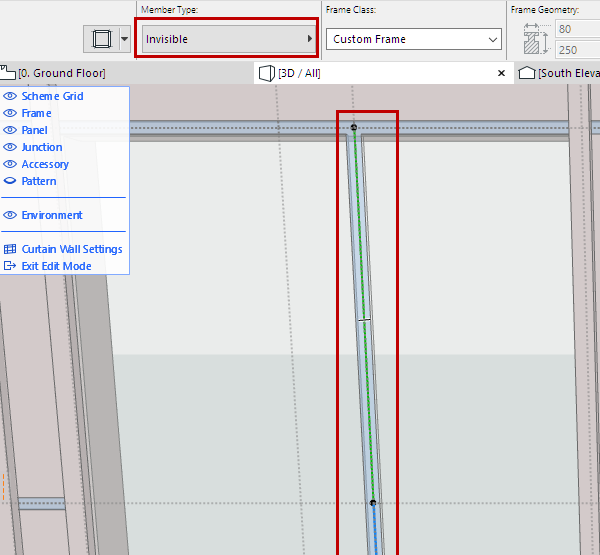Expand the Frame Class Custom Frame dropdown
This screenshot has height=555, width=600.
pyautogui.click(x=414, y=39)
